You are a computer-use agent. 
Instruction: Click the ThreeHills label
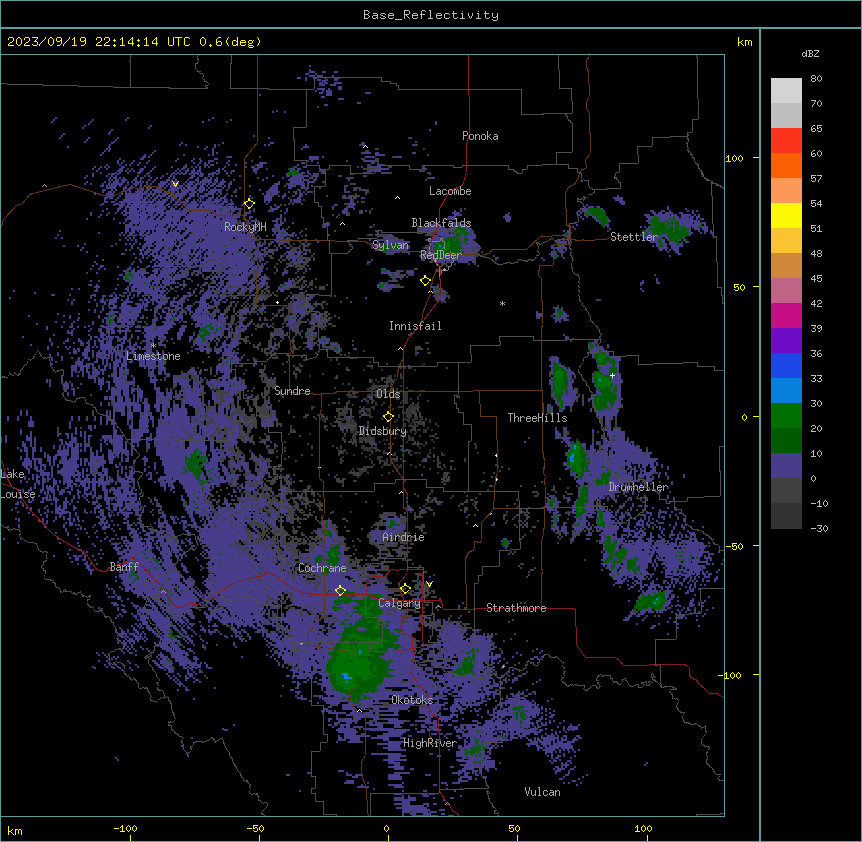pos(537,418)
